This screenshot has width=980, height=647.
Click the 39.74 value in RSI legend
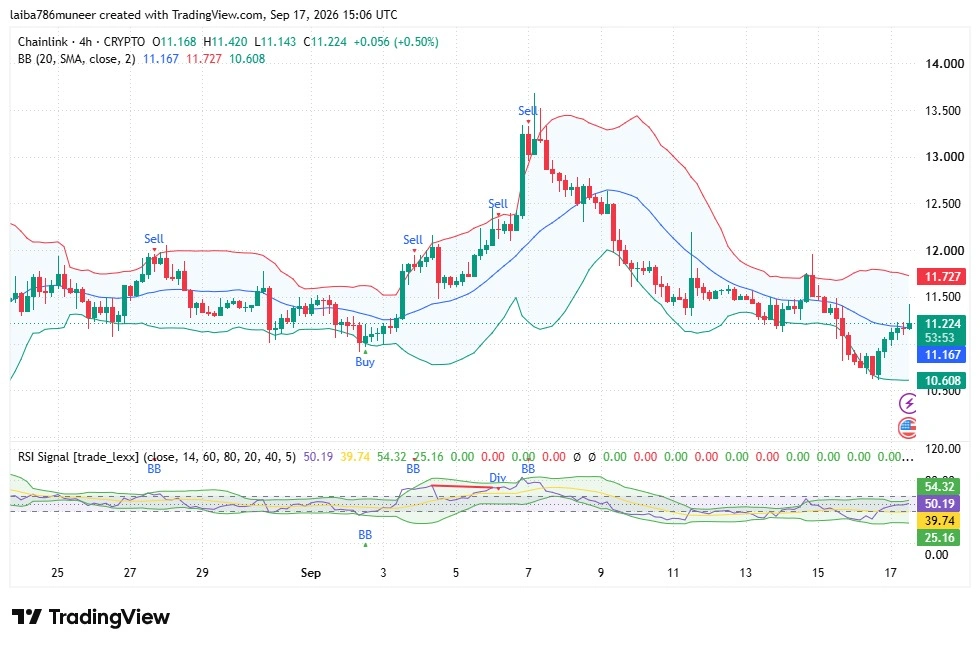click(x=355, y=457)
